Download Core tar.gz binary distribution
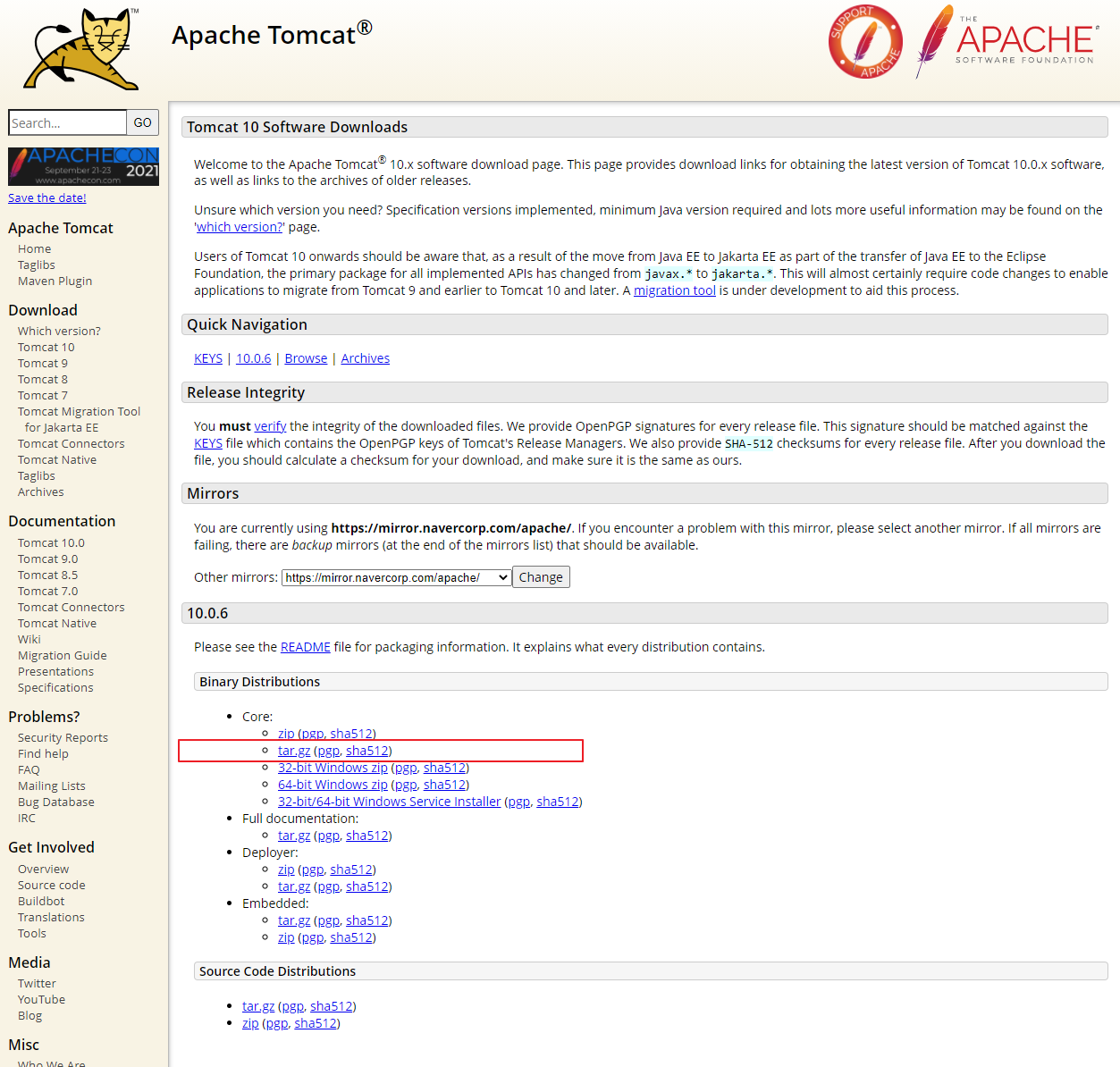The image size is (1120, 1067). 294,751
